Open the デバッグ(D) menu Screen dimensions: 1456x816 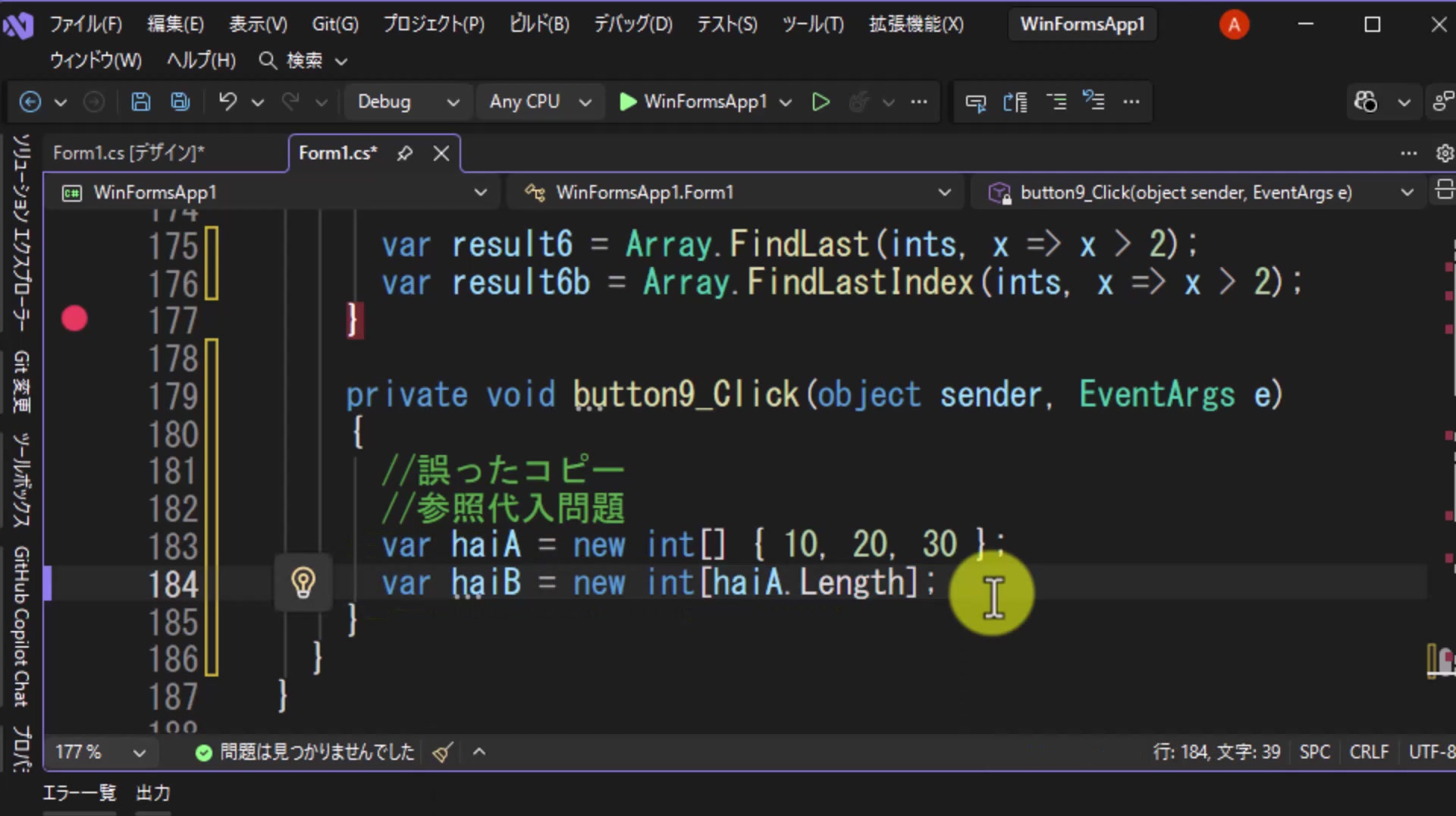pos(633,24)
